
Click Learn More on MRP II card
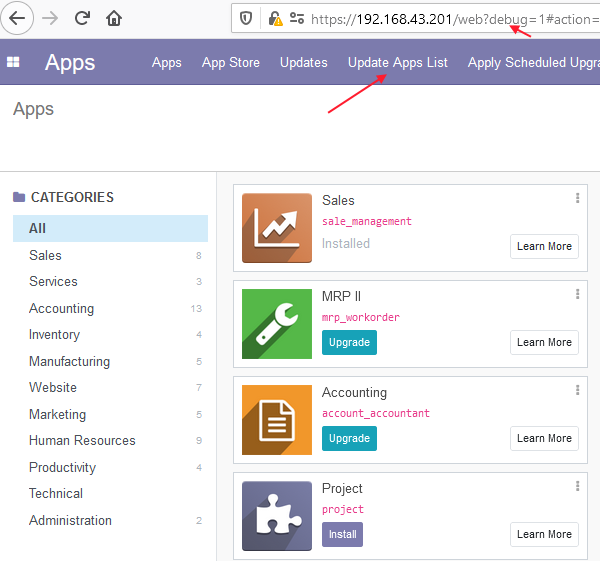(544, 342)
